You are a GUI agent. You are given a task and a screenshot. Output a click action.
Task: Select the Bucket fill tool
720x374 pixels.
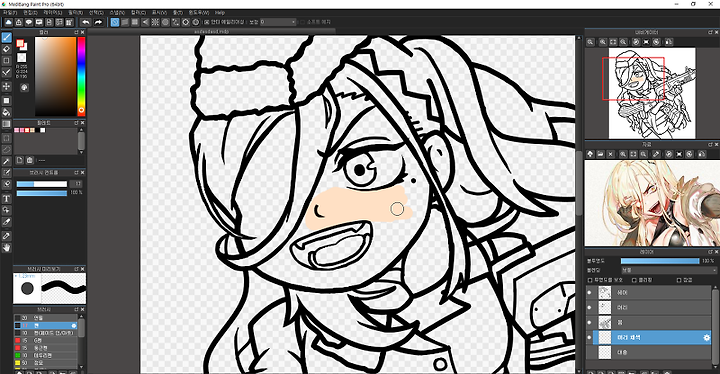(x=6, y=112)
